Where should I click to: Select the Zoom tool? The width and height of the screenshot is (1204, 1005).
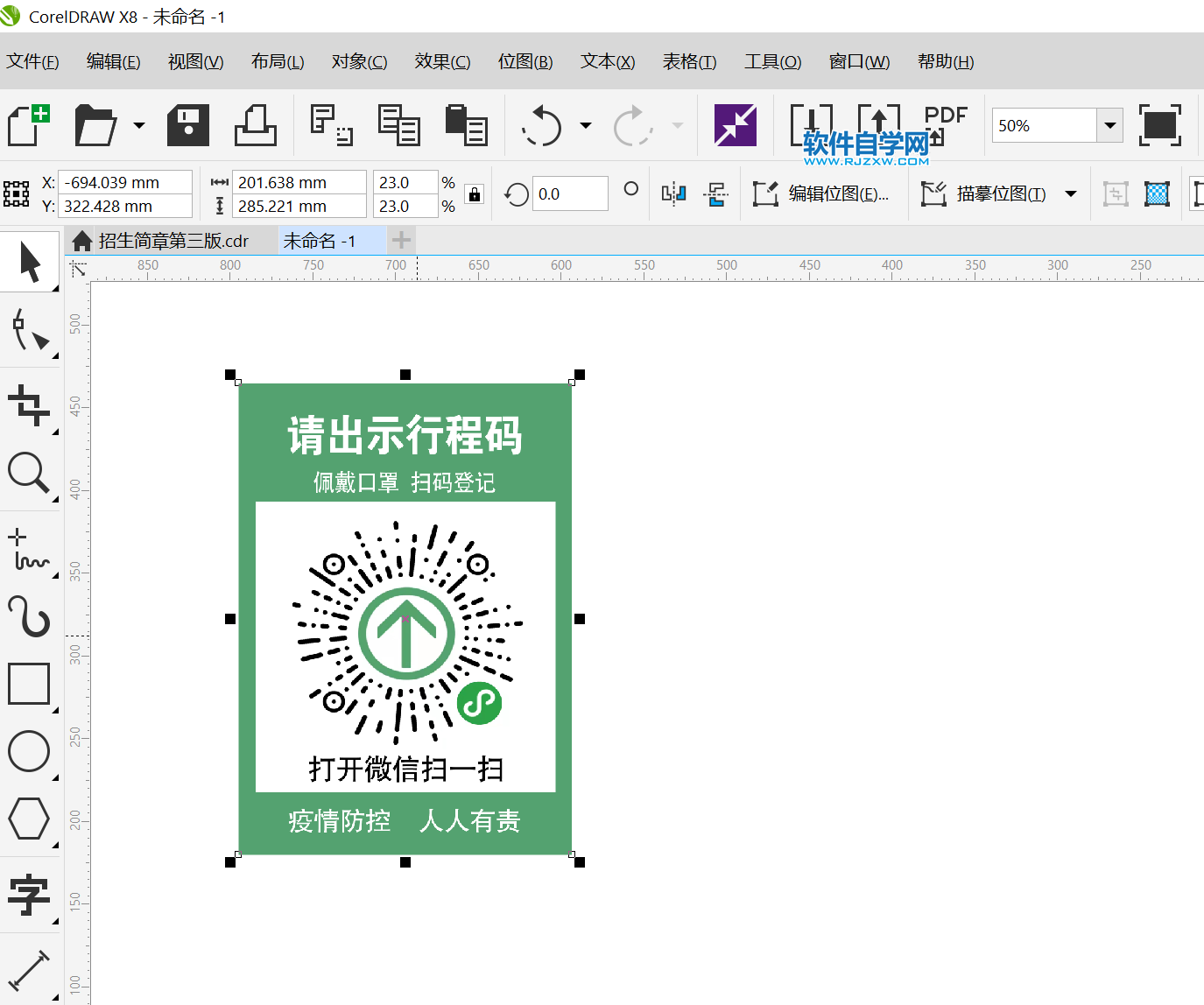click(29, 473)
